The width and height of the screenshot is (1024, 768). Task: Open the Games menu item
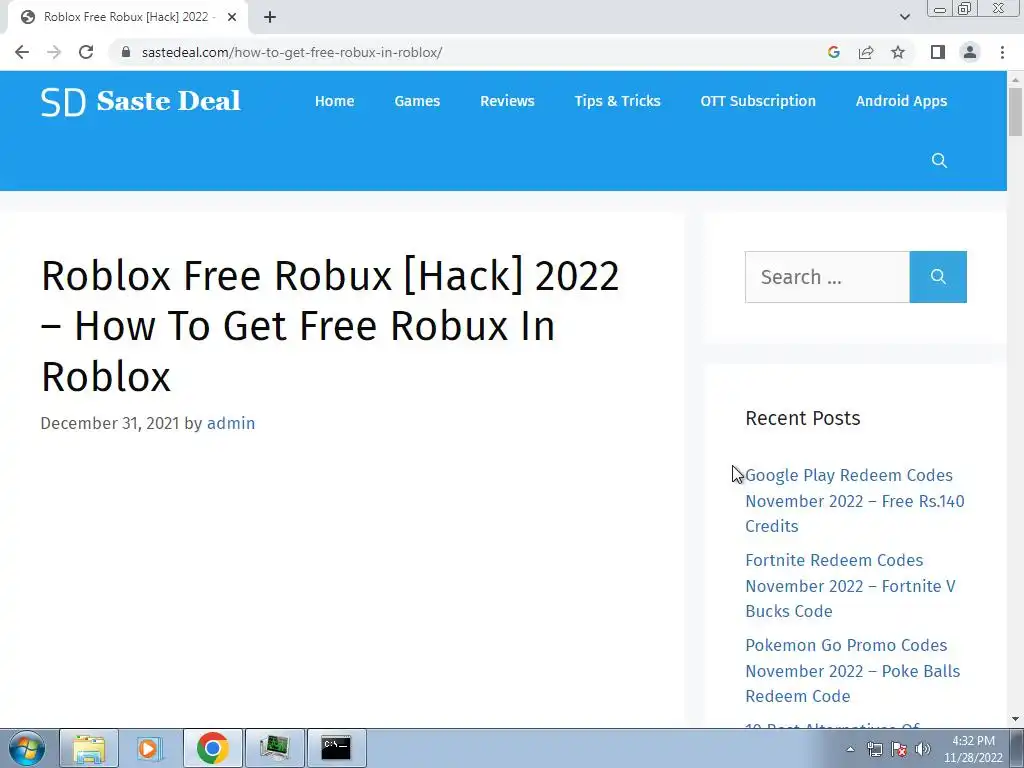click(417, 101)
